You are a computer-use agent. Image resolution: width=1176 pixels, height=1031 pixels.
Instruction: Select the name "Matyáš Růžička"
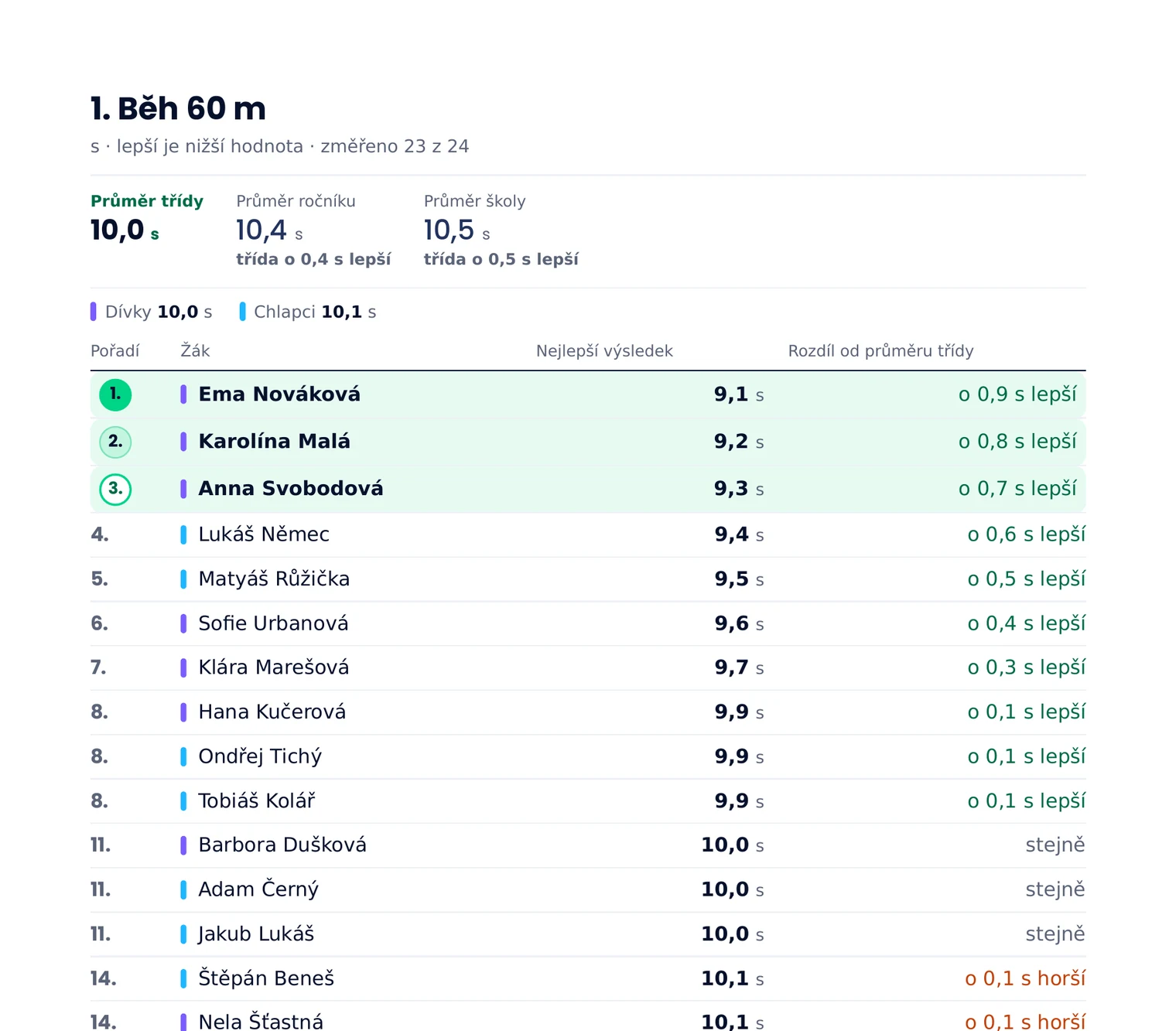point(274,579)
